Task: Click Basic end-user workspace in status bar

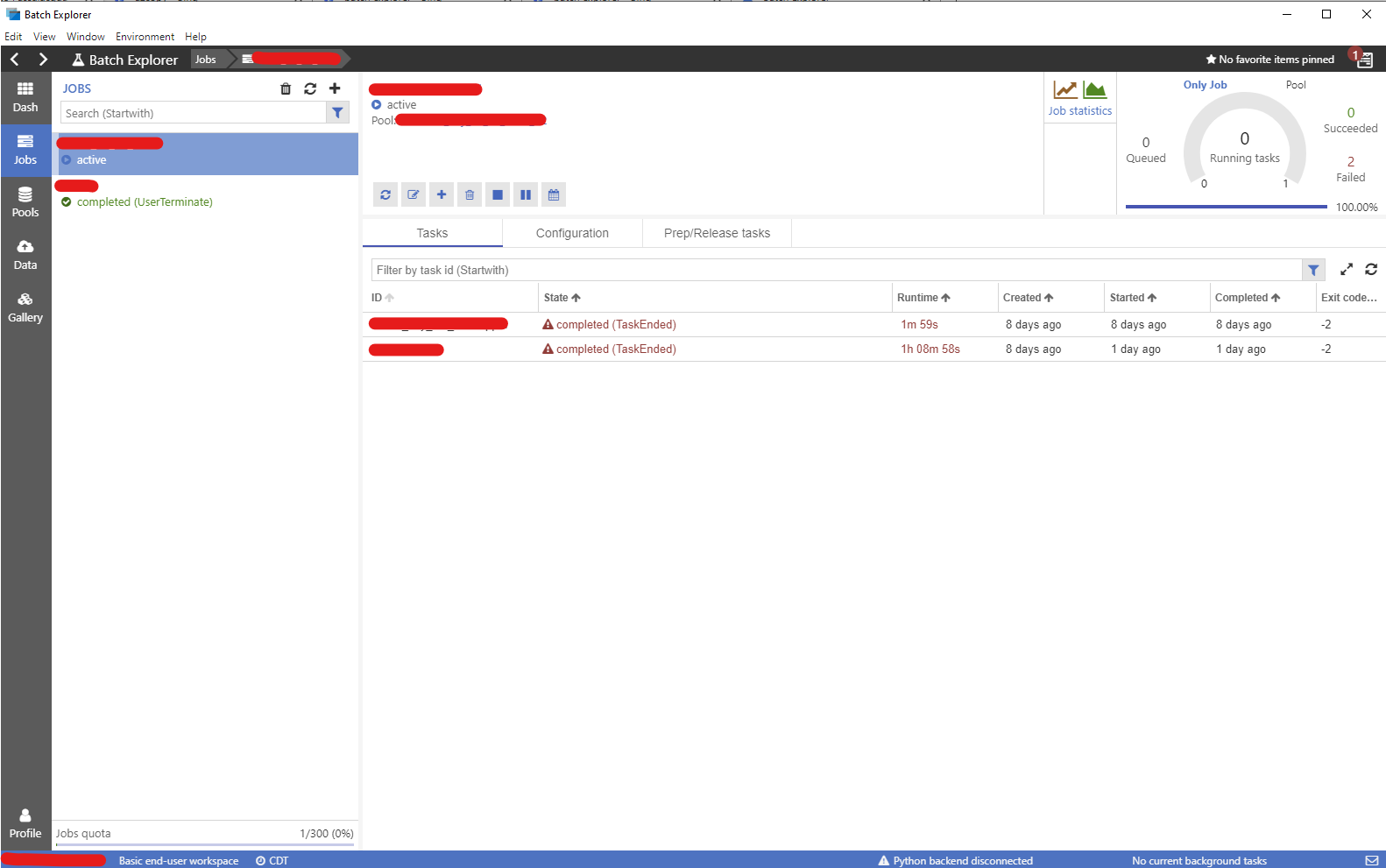Action: coord(179,861)
